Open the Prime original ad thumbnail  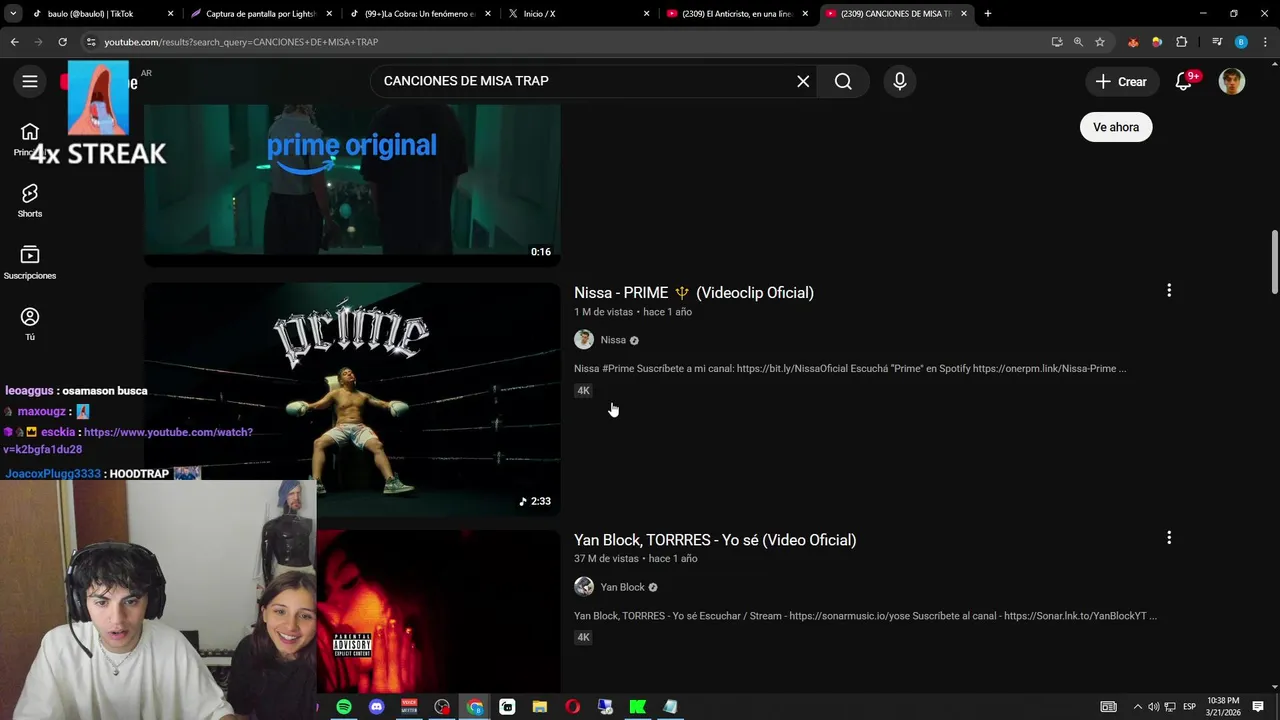(x=352, y=185)
